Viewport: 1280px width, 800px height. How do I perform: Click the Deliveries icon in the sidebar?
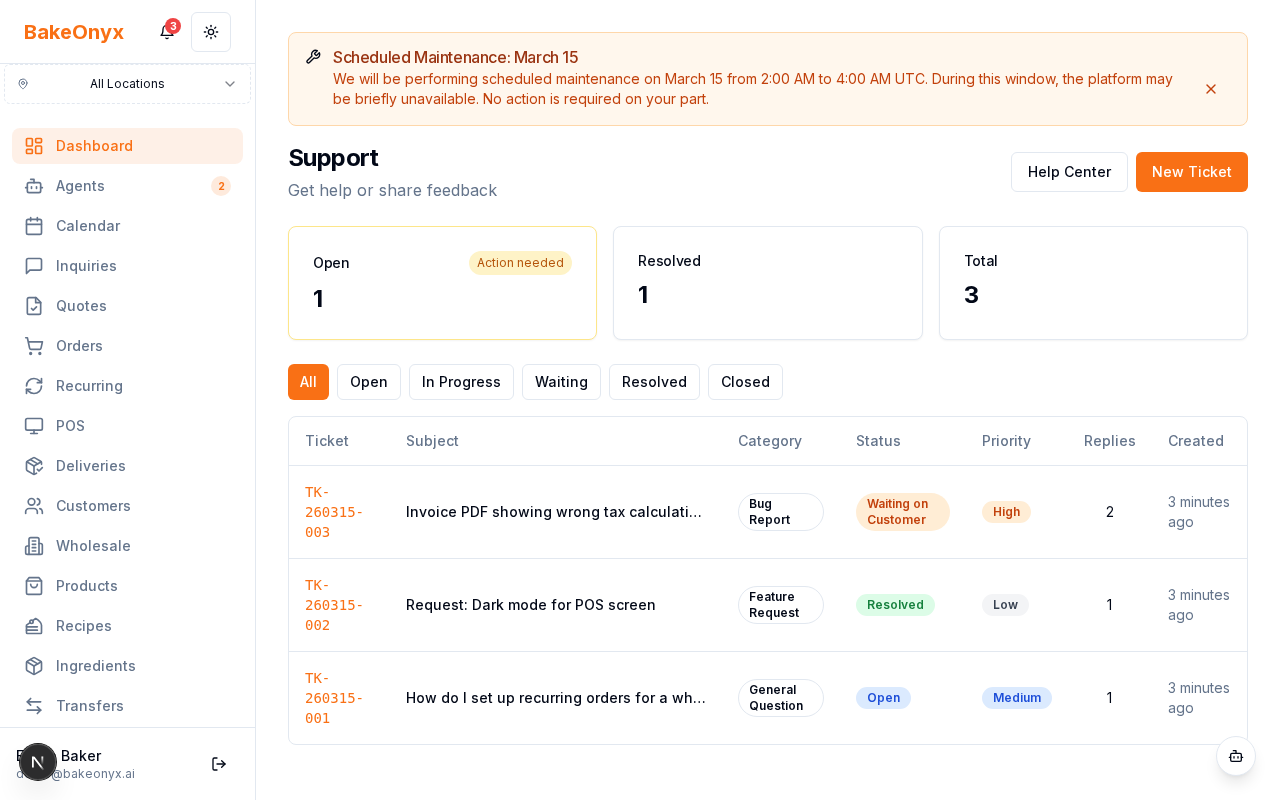33,466
